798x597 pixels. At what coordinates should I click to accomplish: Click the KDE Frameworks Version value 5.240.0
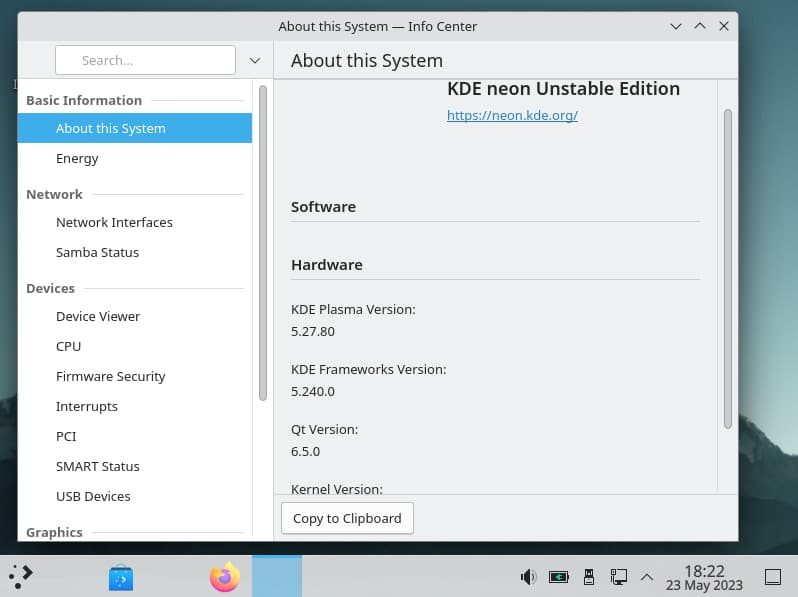coord(313,391)
